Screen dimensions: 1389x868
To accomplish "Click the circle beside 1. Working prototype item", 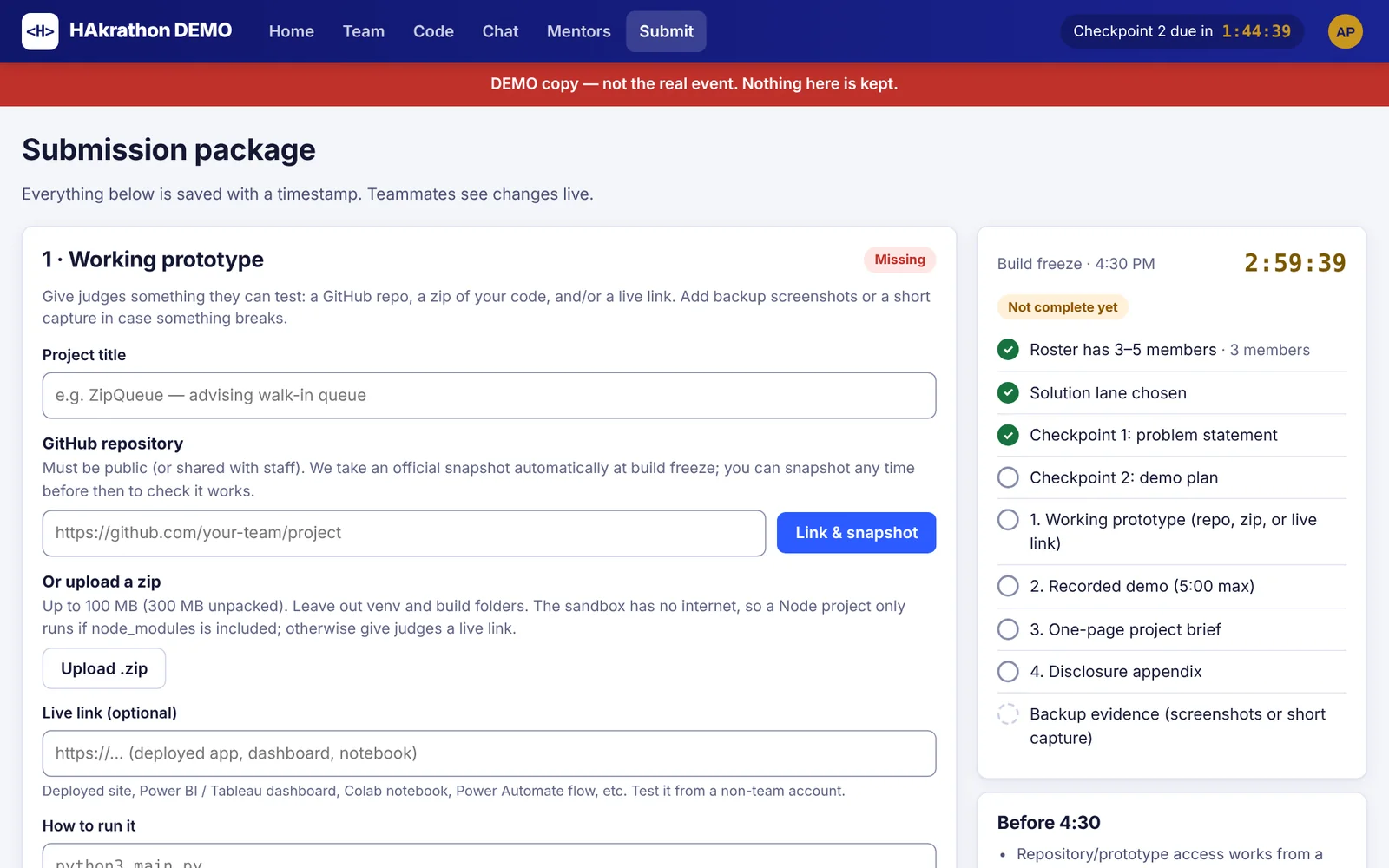I will point(1008,520).
